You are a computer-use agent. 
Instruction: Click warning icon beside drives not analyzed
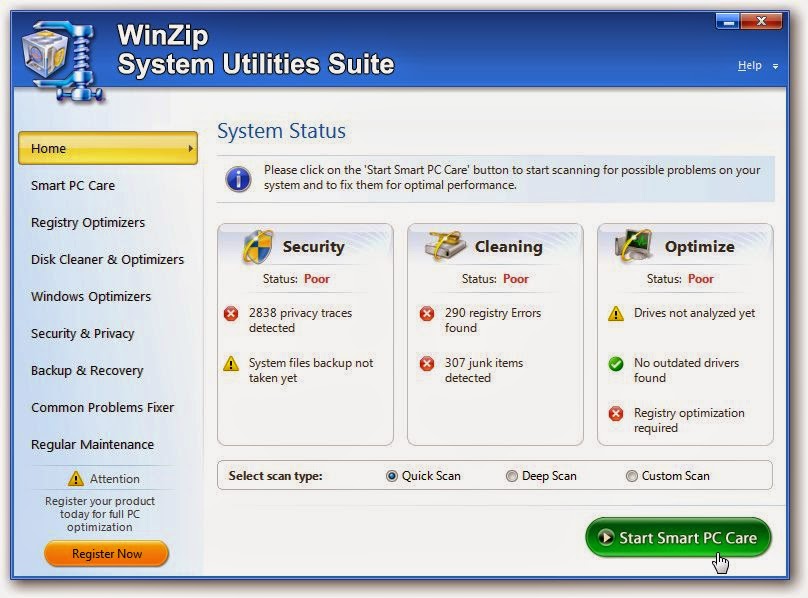(616, 313)
